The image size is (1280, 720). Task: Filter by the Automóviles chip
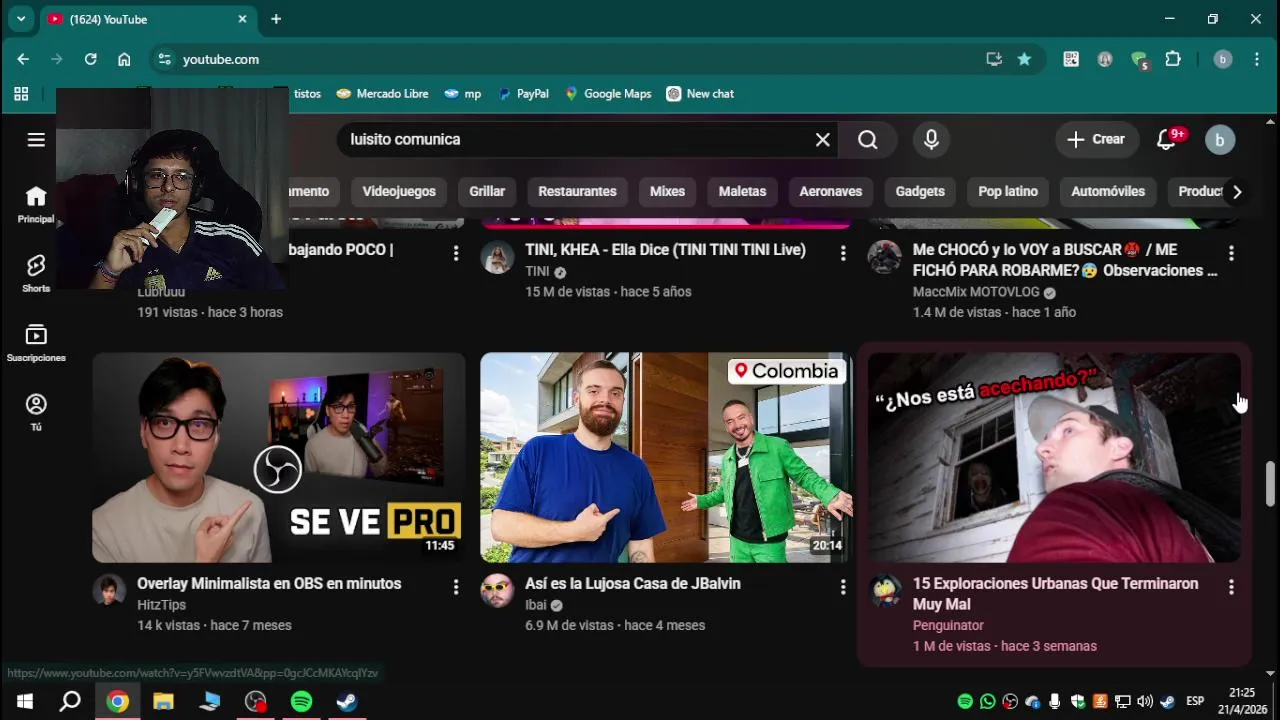click(x=1108, y=192)
